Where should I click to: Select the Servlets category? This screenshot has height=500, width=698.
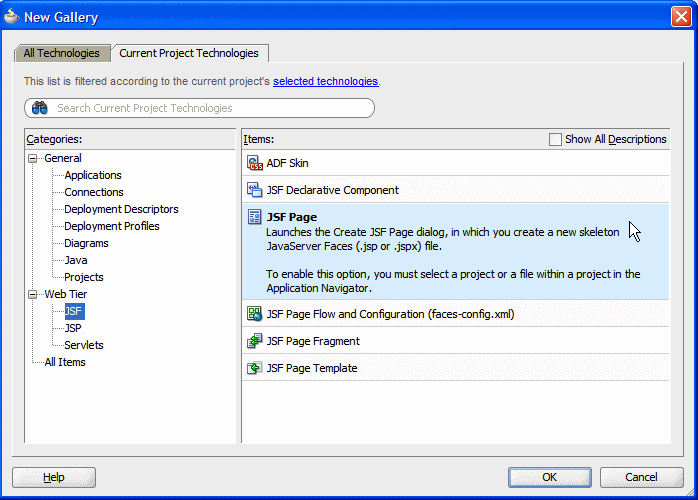coord(84,346)
